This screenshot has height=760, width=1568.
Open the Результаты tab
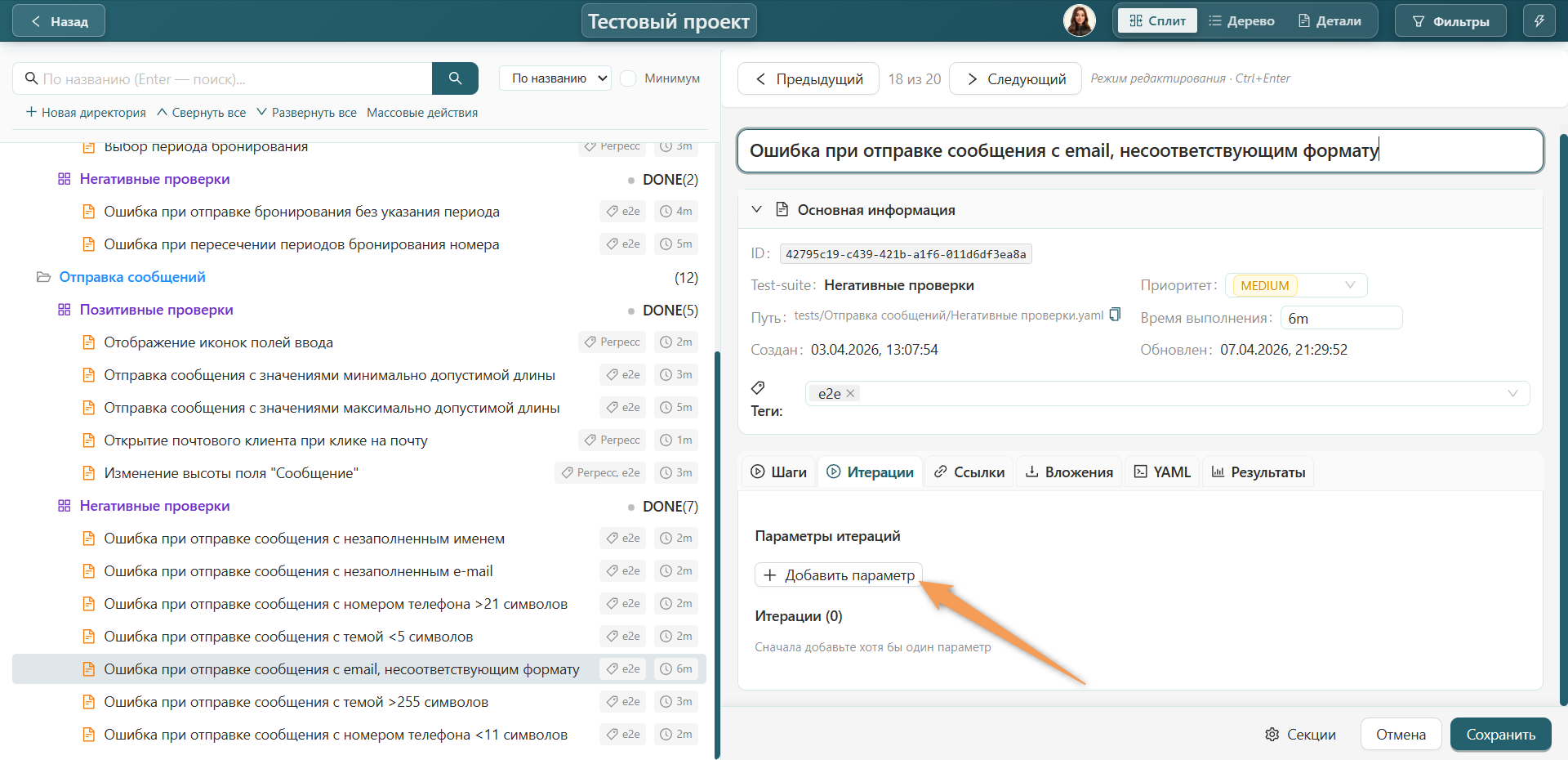tap(1258, 472)
